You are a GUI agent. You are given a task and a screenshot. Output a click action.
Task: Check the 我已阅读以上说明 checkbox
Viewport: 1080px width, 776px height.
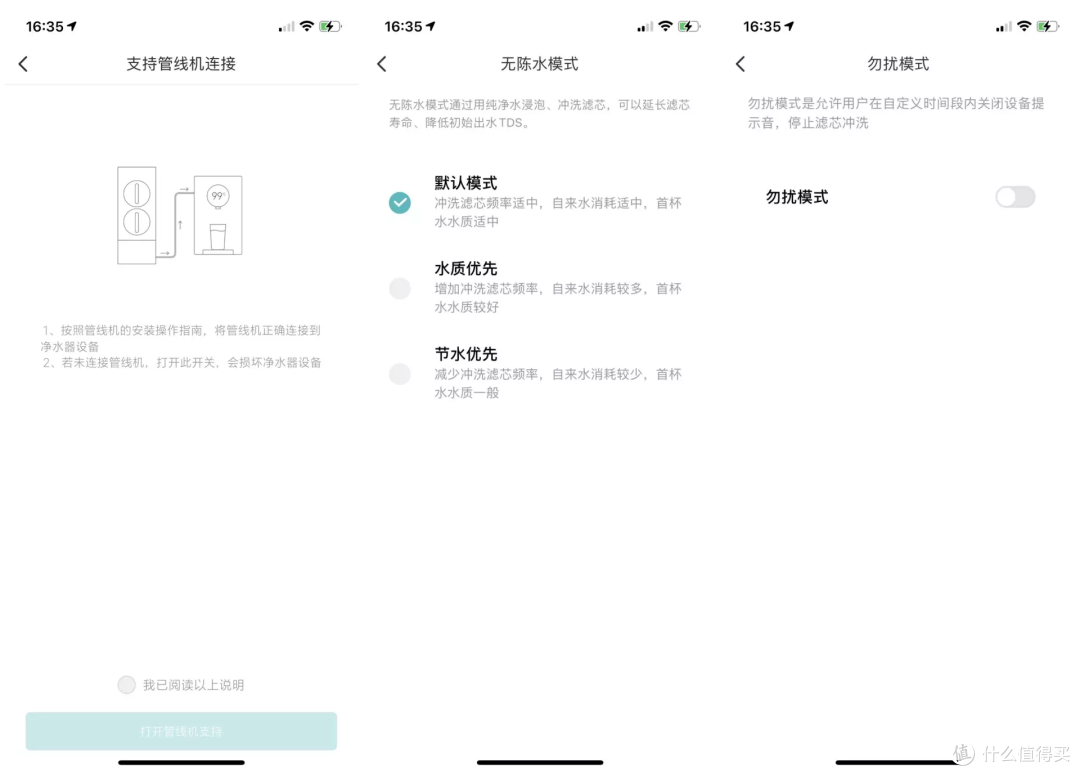click(x=127, y=684)
